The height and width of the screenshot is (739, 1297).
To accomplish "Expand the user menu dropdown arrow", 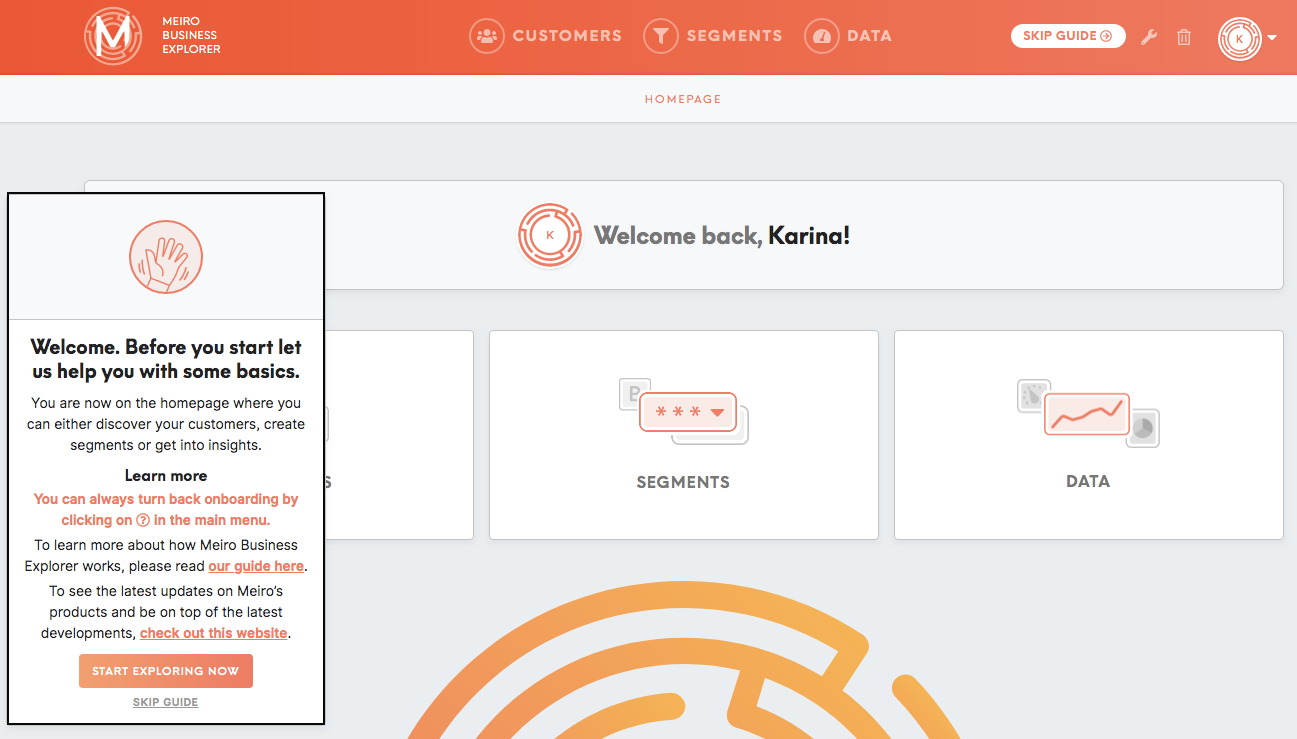I will (1272, 38).
